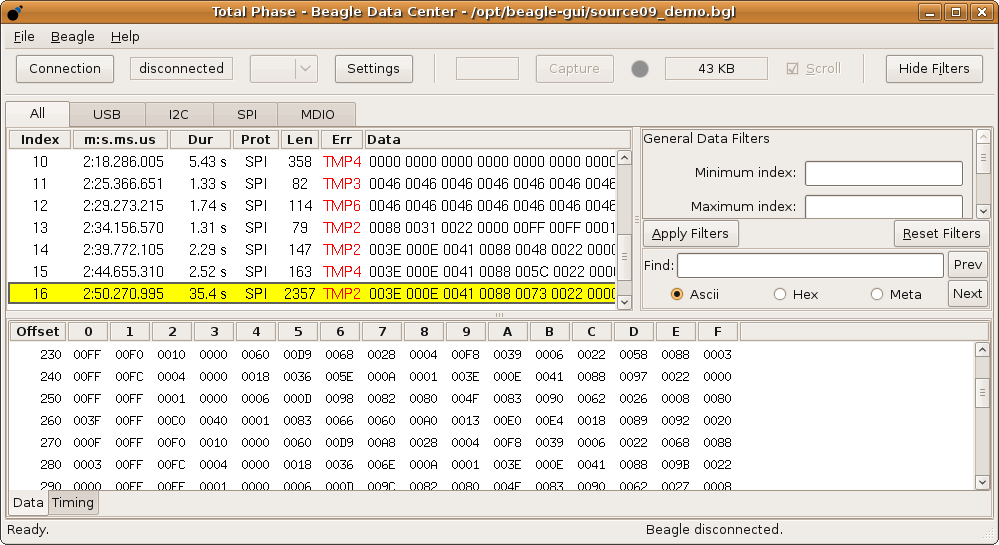Click the Data column header
Screen dimensions: 999x545
[x=497, y=140]
